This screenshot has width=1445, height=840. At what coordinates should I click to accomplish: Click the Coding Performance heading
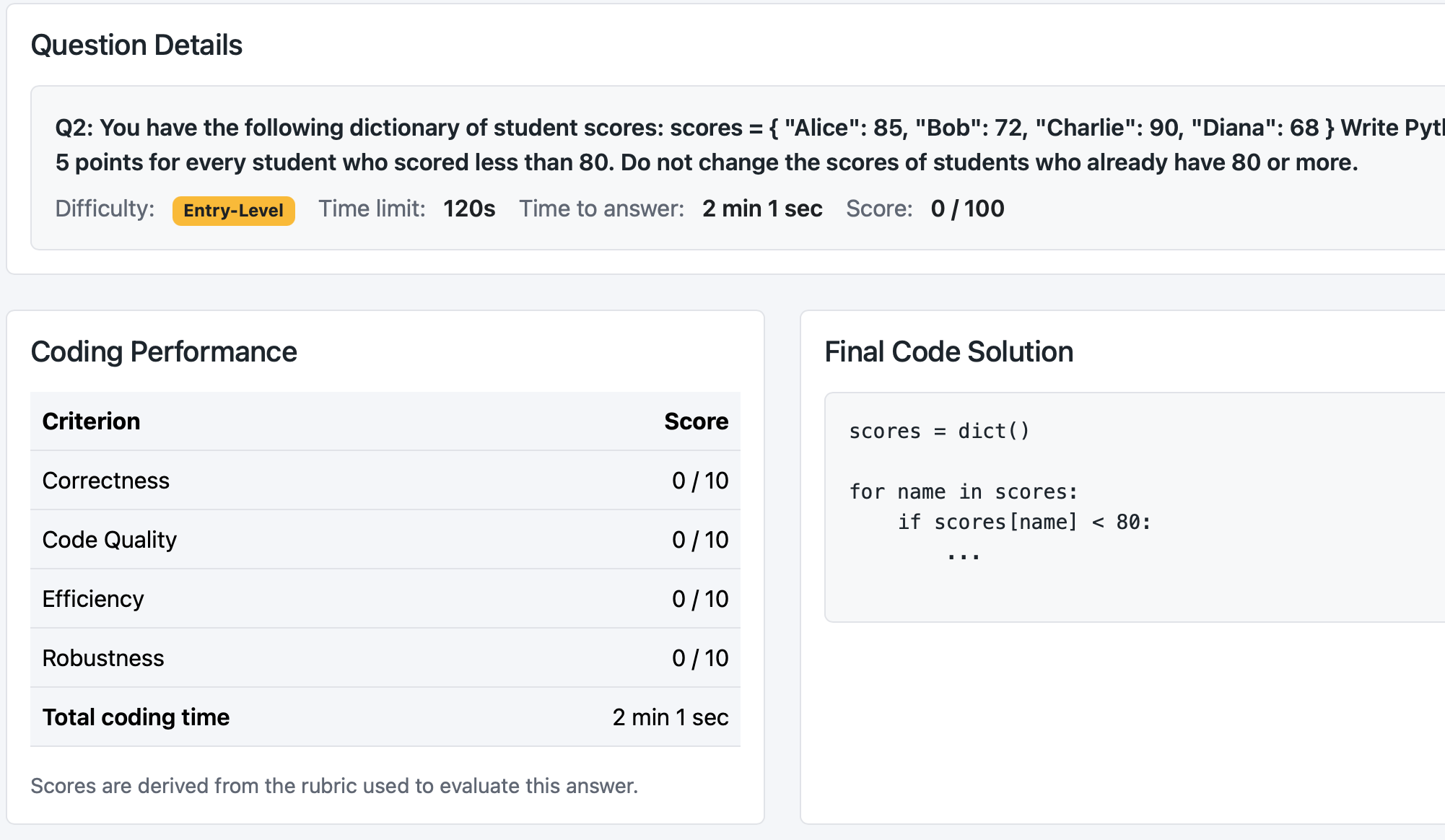[164, 352]
